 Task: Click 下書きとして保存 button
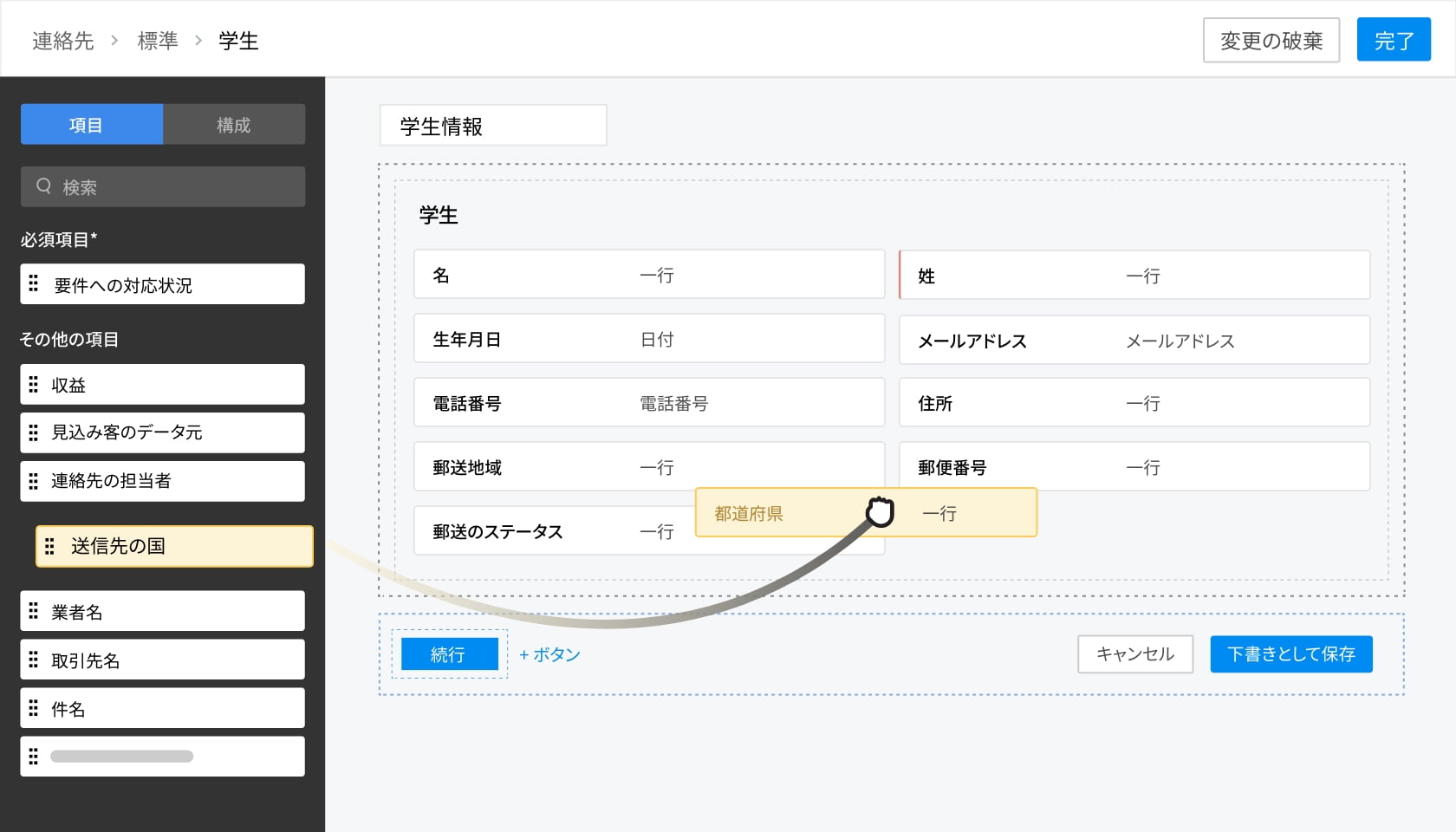(x=1291, y=654)
